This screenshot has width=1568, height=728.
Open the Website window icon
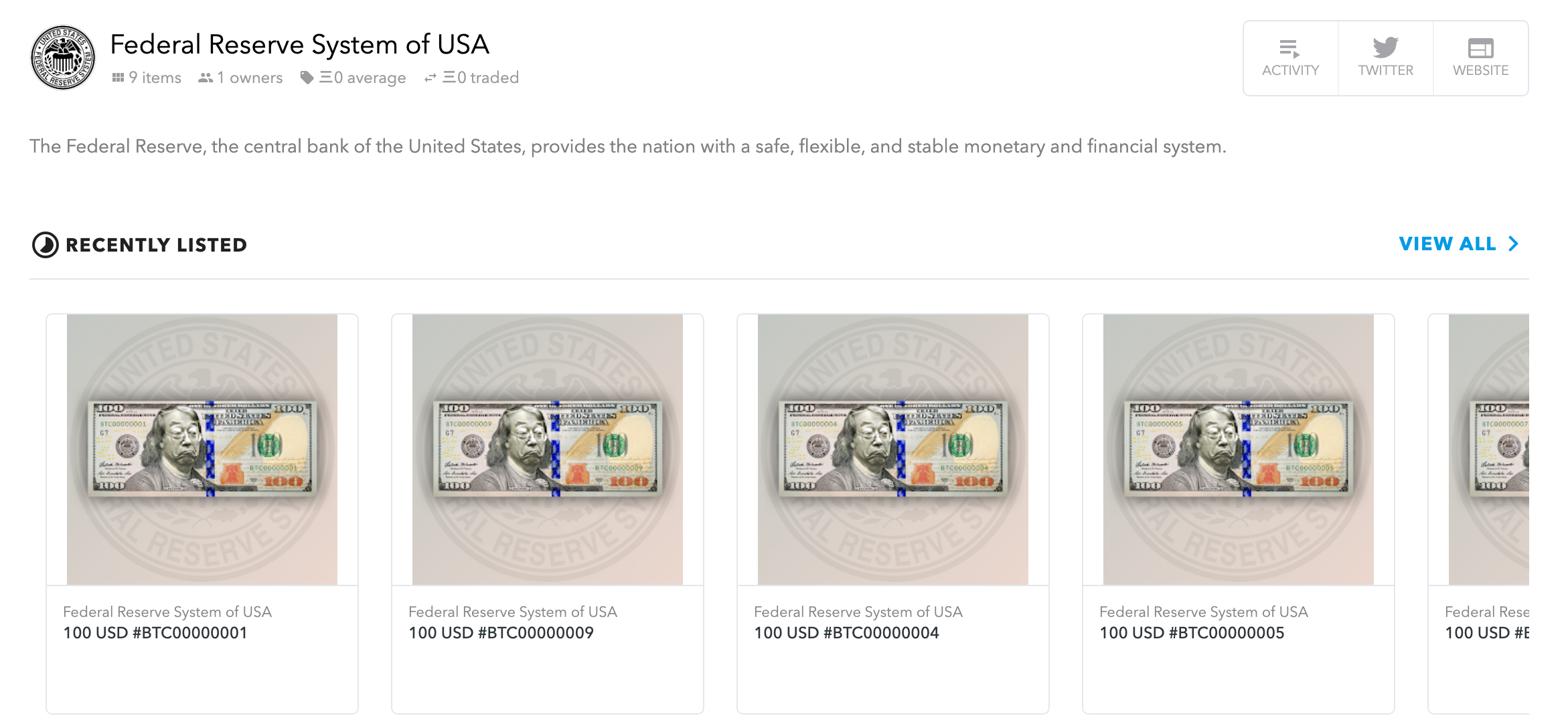click(1480, 48)
